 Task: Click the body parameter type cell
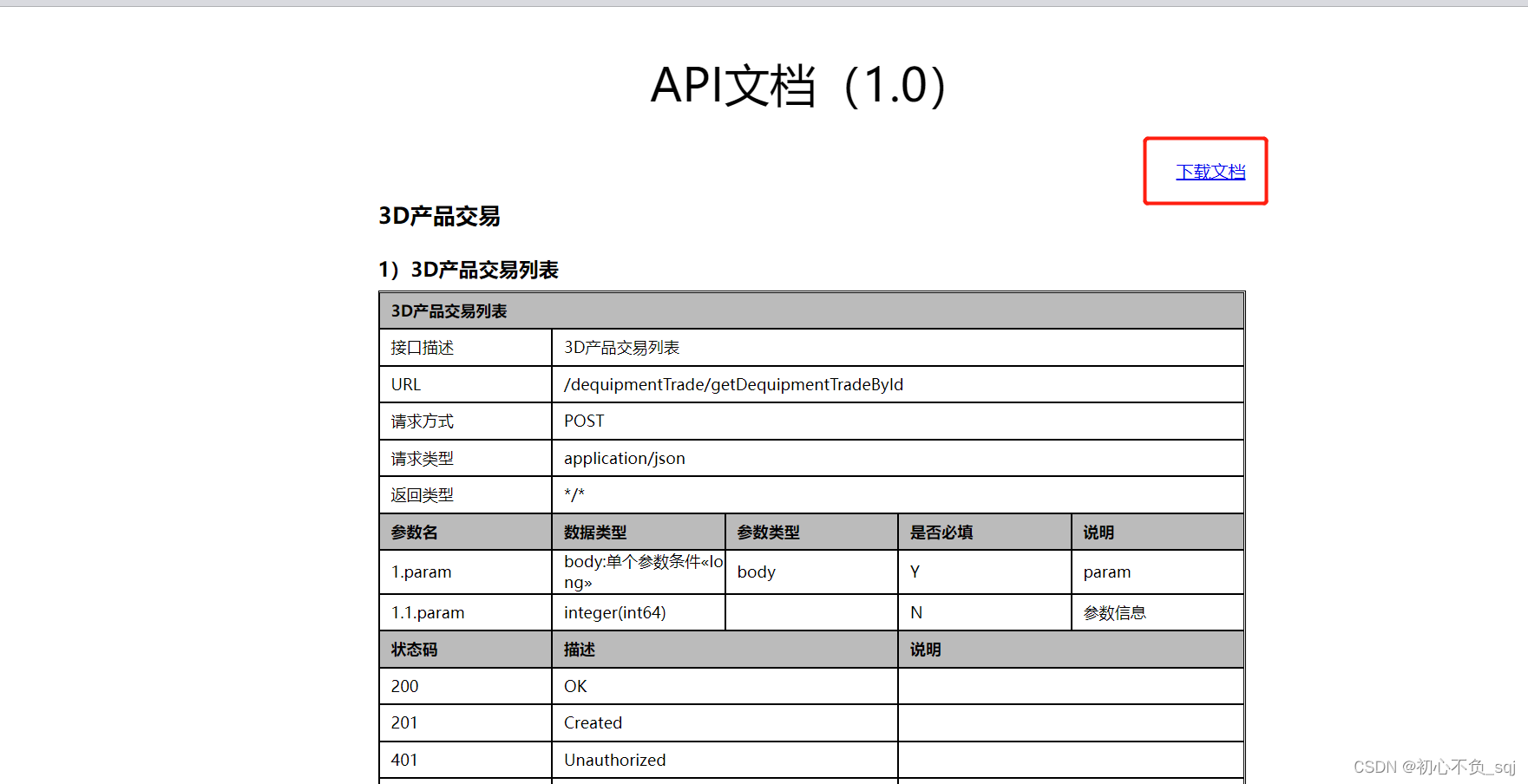(x=811, y=572)
